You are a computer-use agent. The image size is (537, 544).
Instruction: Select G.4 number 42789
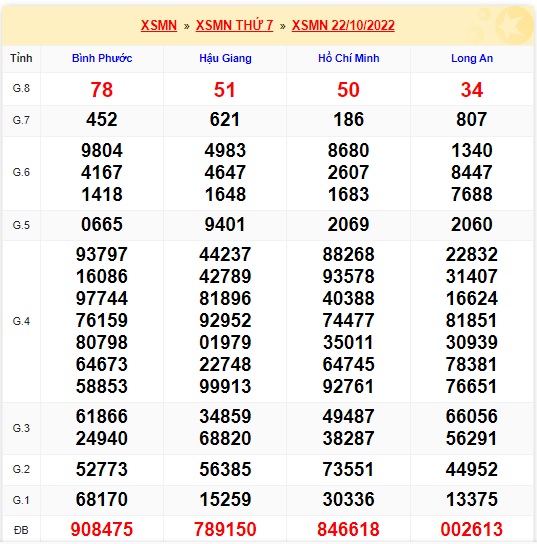225,277
